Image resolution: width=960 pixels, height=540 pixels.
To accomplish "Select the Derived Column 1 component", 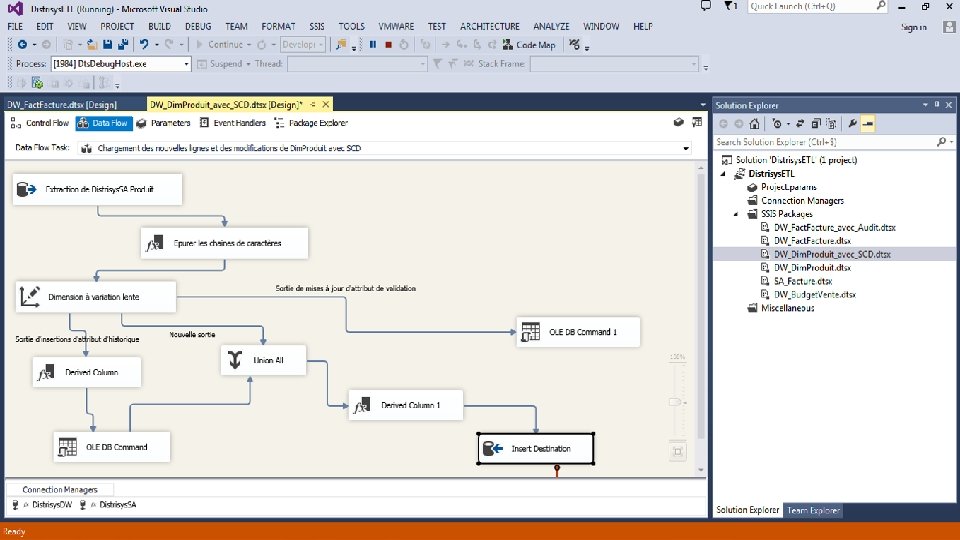I will [x=405, y=405].
